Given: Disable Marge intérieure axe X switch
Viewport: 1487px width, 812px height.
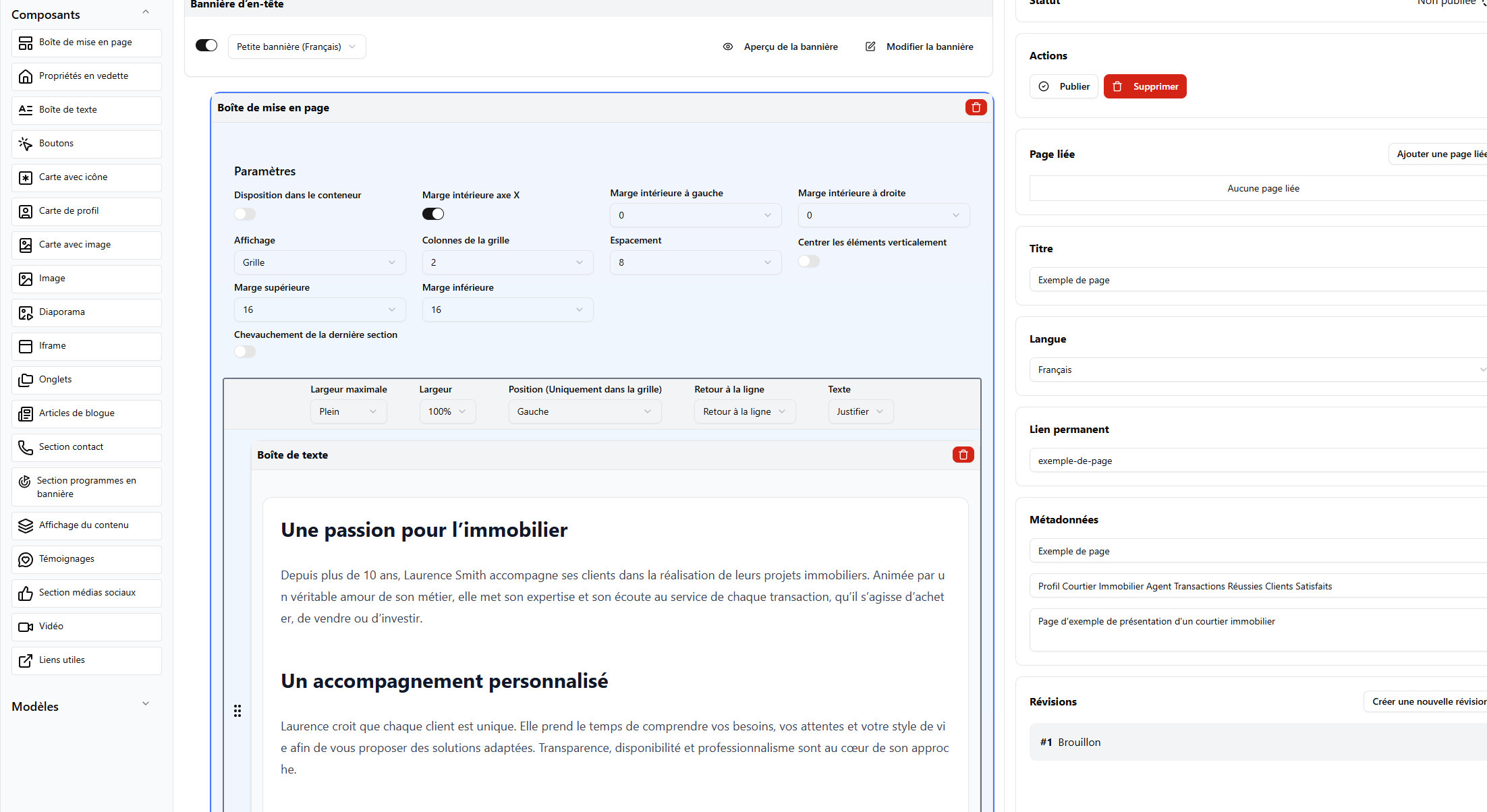Looking at the screenshot, I should pyautogui.click(x=433, y=214).
